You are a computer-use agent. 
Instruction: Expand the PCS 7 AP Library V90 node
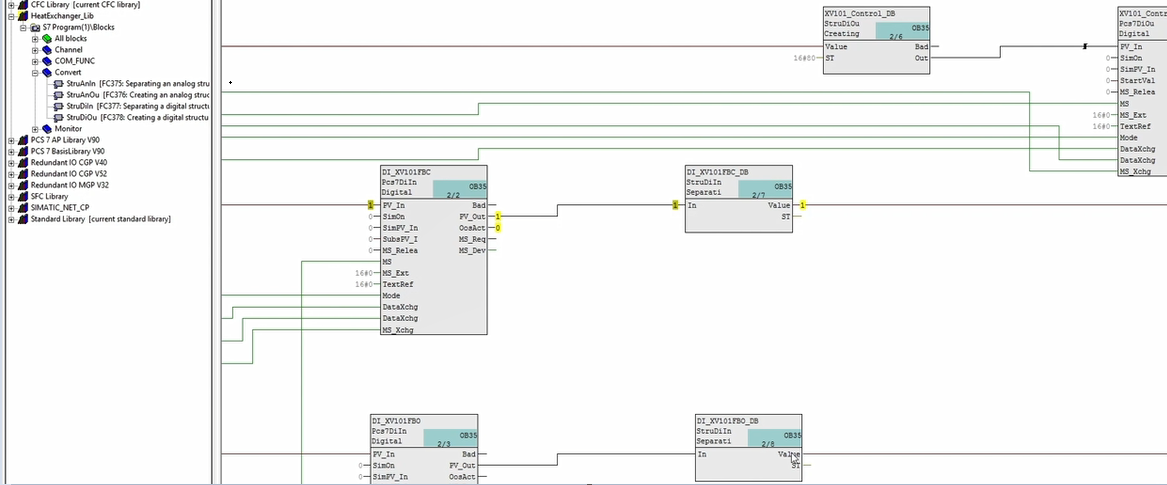pyautogui.click(x=11, y=140)
